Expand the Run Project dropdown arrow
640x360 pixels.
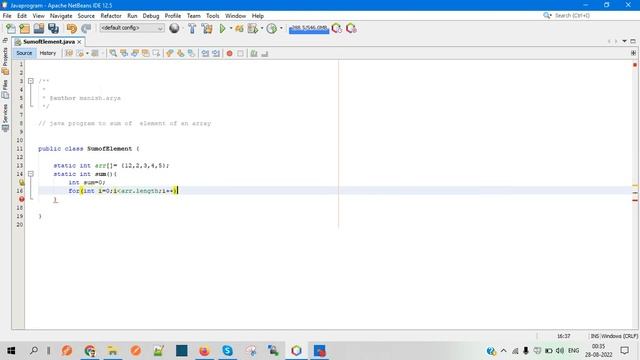click(x=231, y=28)
